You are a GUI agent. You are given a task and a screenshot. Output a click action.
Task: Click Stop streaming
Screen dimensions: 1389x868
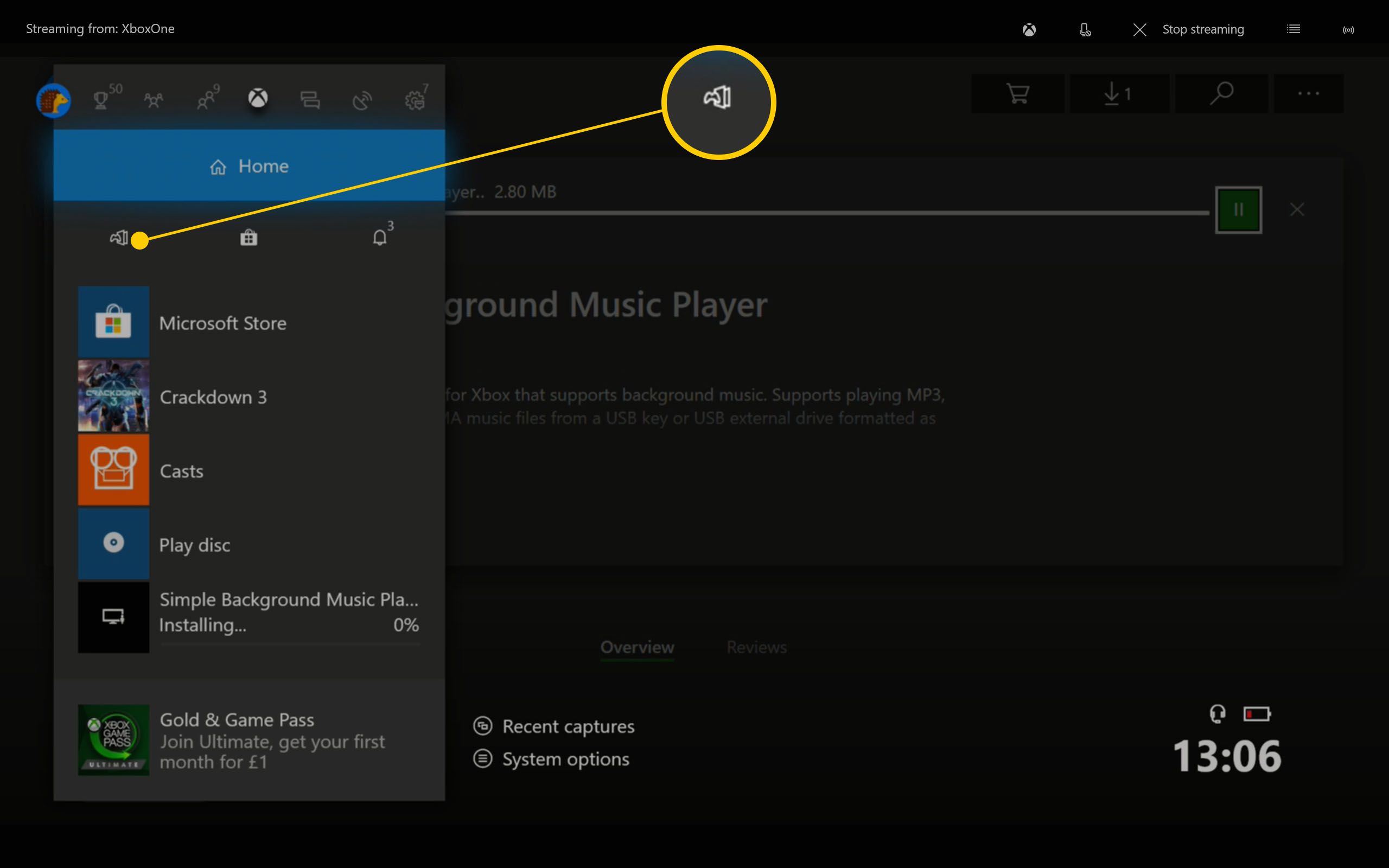(x=1189, y=29)
